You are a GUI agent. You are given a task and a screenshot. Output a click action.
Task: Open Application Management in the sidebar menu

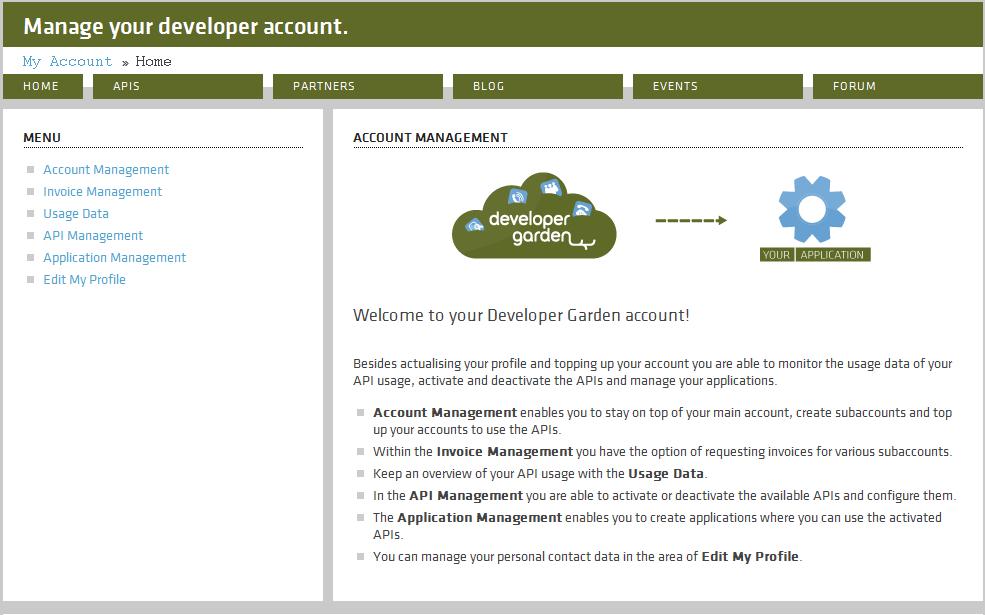(x=114, y=258)
